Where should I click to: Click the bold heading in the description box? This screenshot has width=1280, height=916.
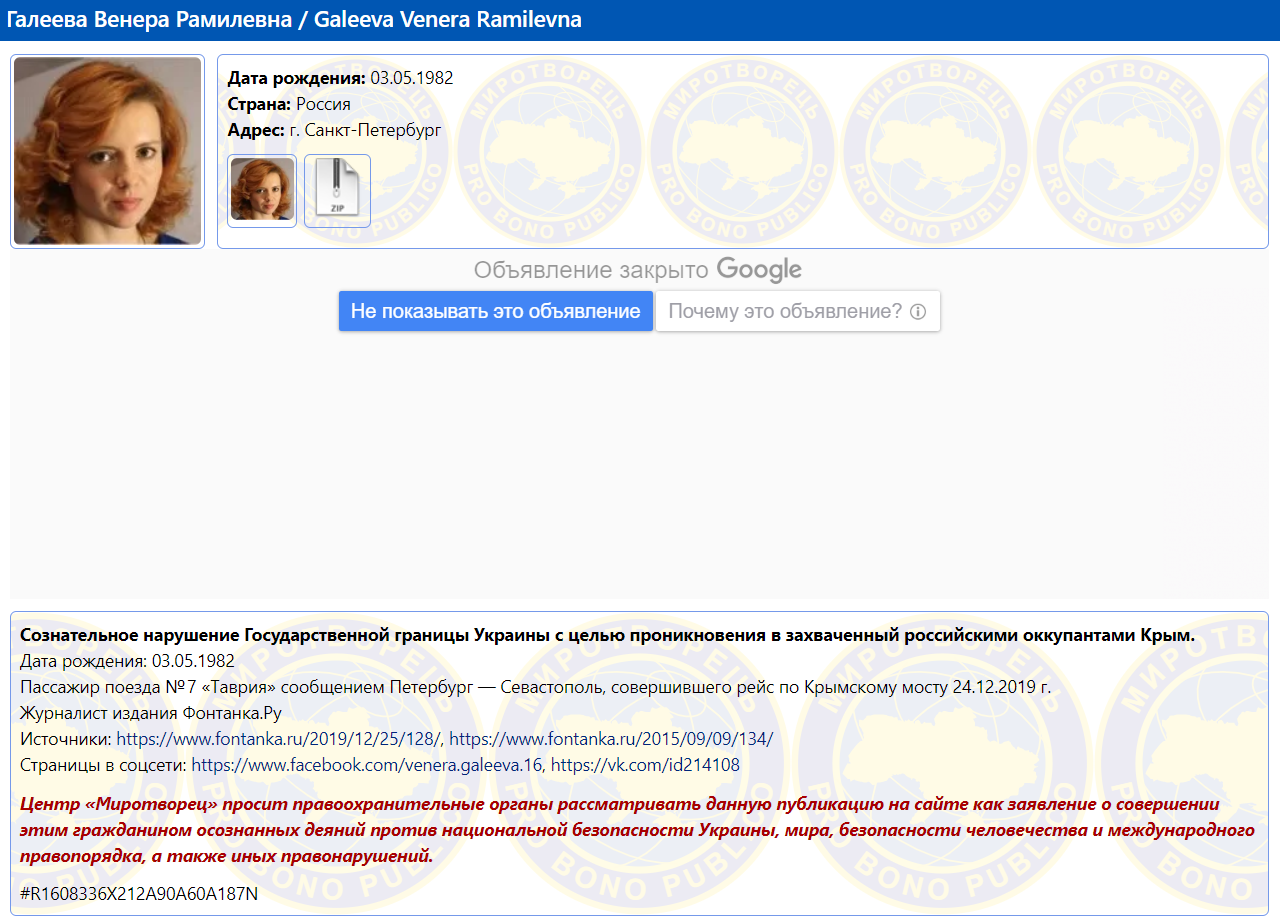coord(607,635)
